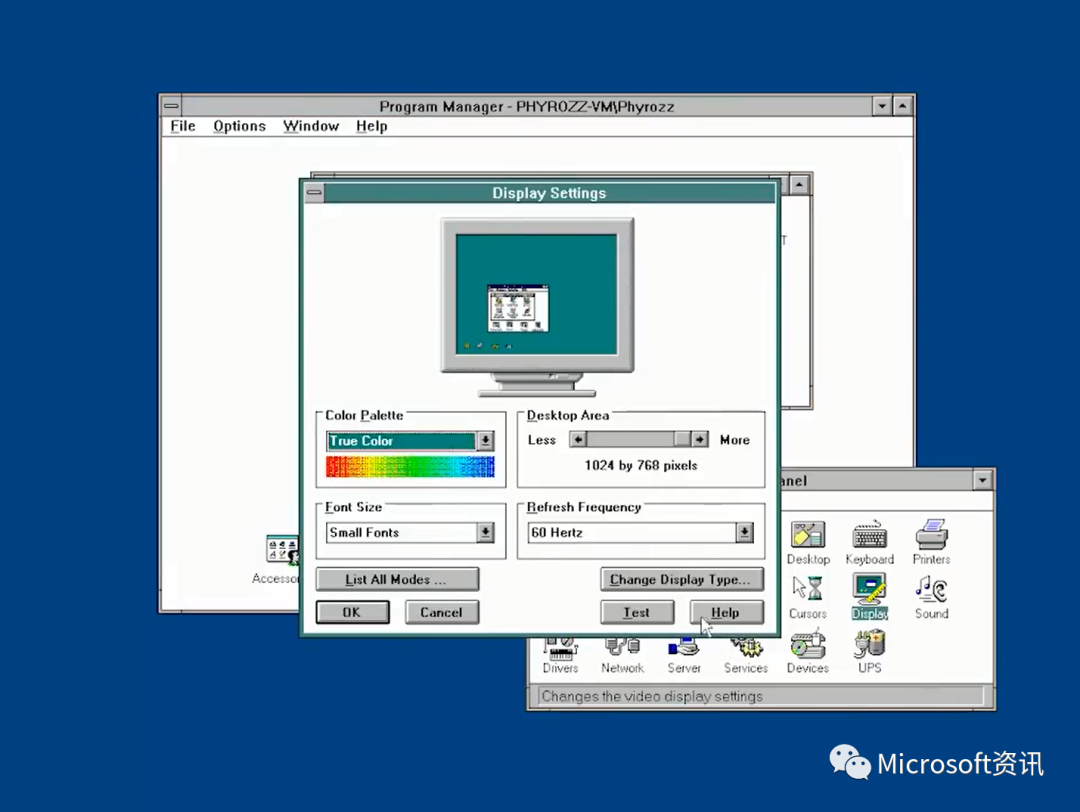Expand the Color Palette dropdown
This screenshot has width=1080, height=812.
485,441
